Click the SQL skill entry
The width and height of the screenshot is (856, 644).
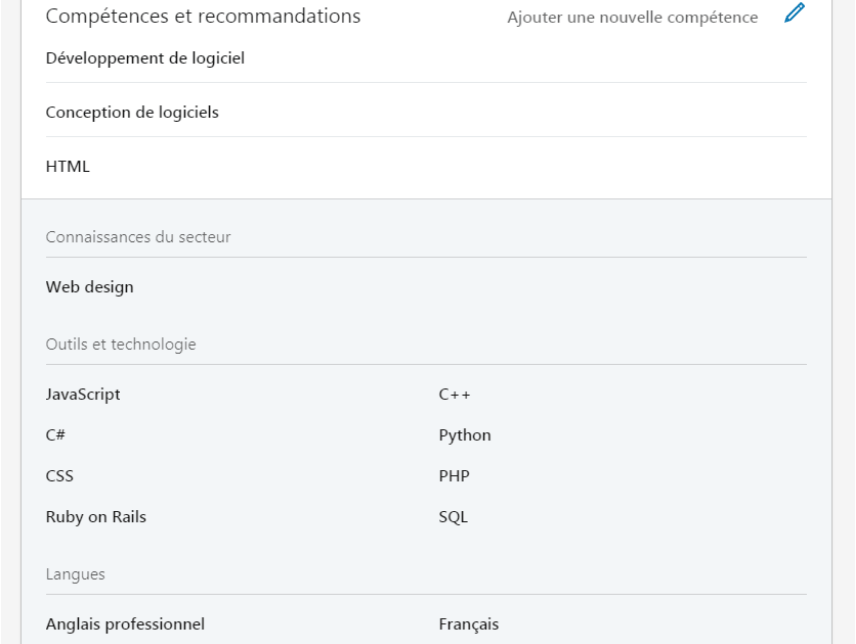(x=453, y=517)
